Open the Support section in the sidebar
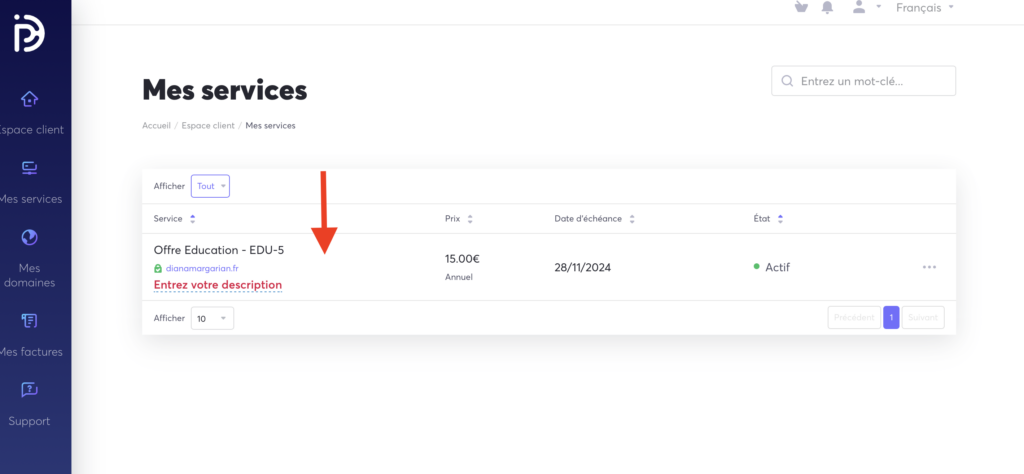Screen dimensions: 1024x474 [x=30, y=403]
